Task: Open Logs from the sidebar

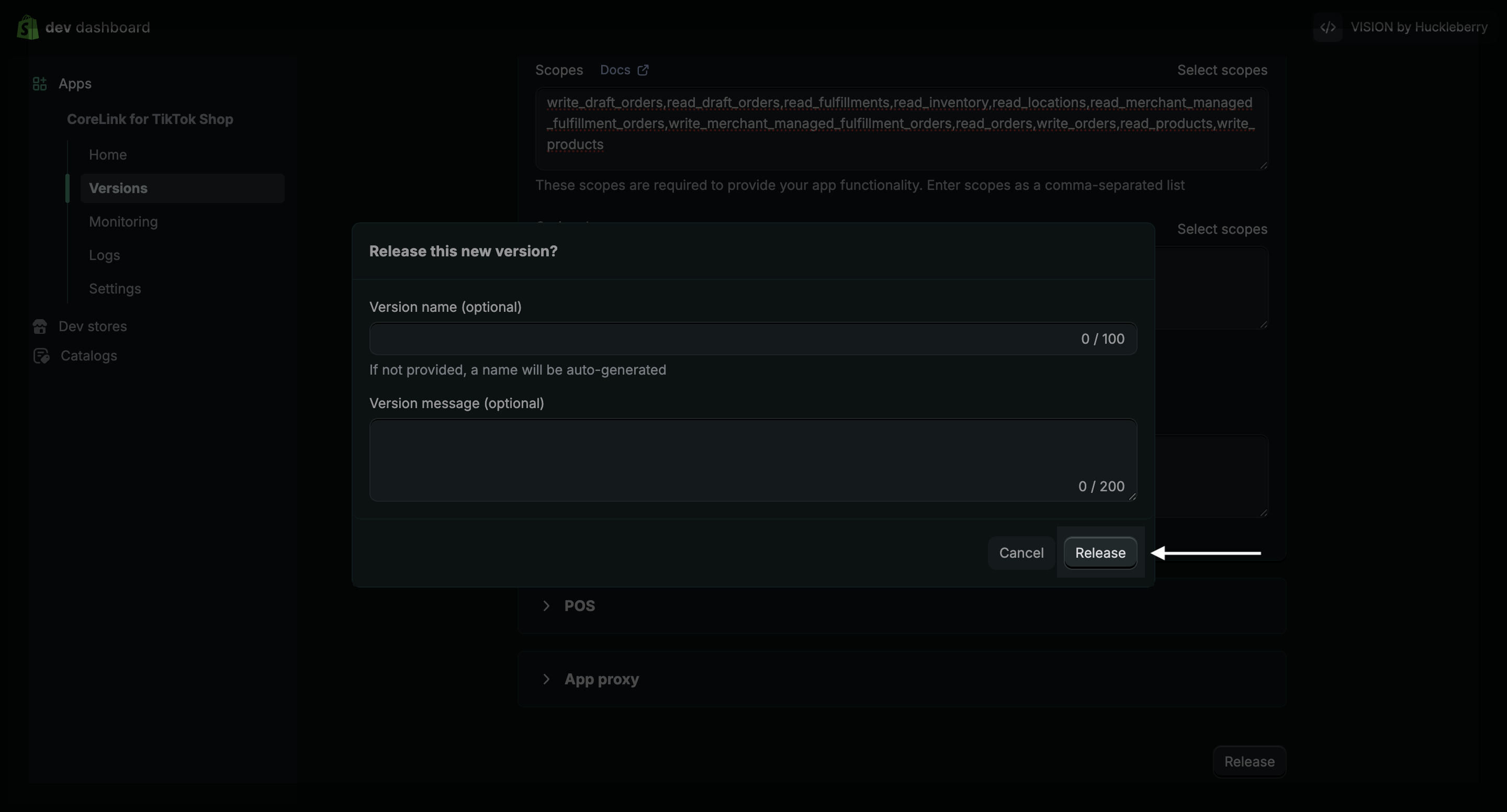Action: pyautogui.click(x=104, y=255)
